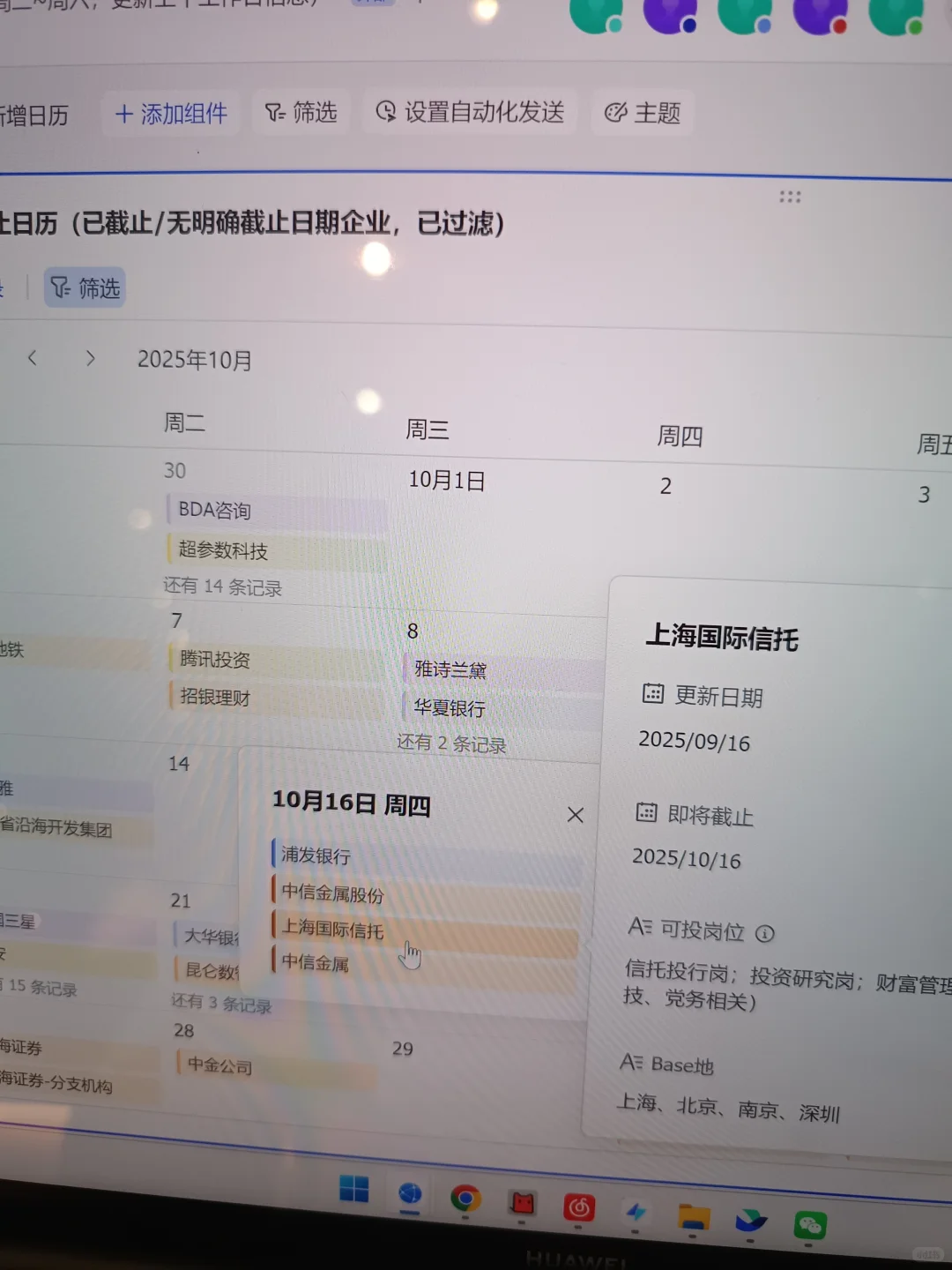Open the 昆仑数 event on the 21st
The width and height of the screenshot is (952, 1270).
208,971
